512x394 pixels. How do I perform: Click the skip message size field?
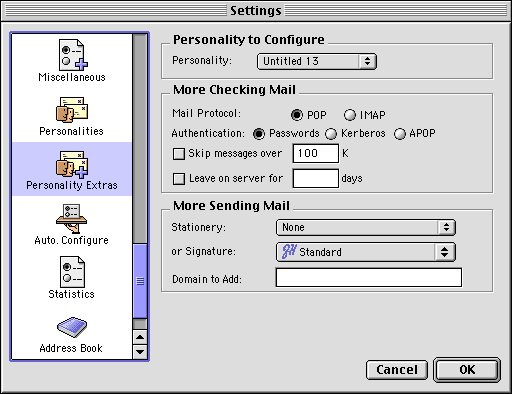(316, 153)
